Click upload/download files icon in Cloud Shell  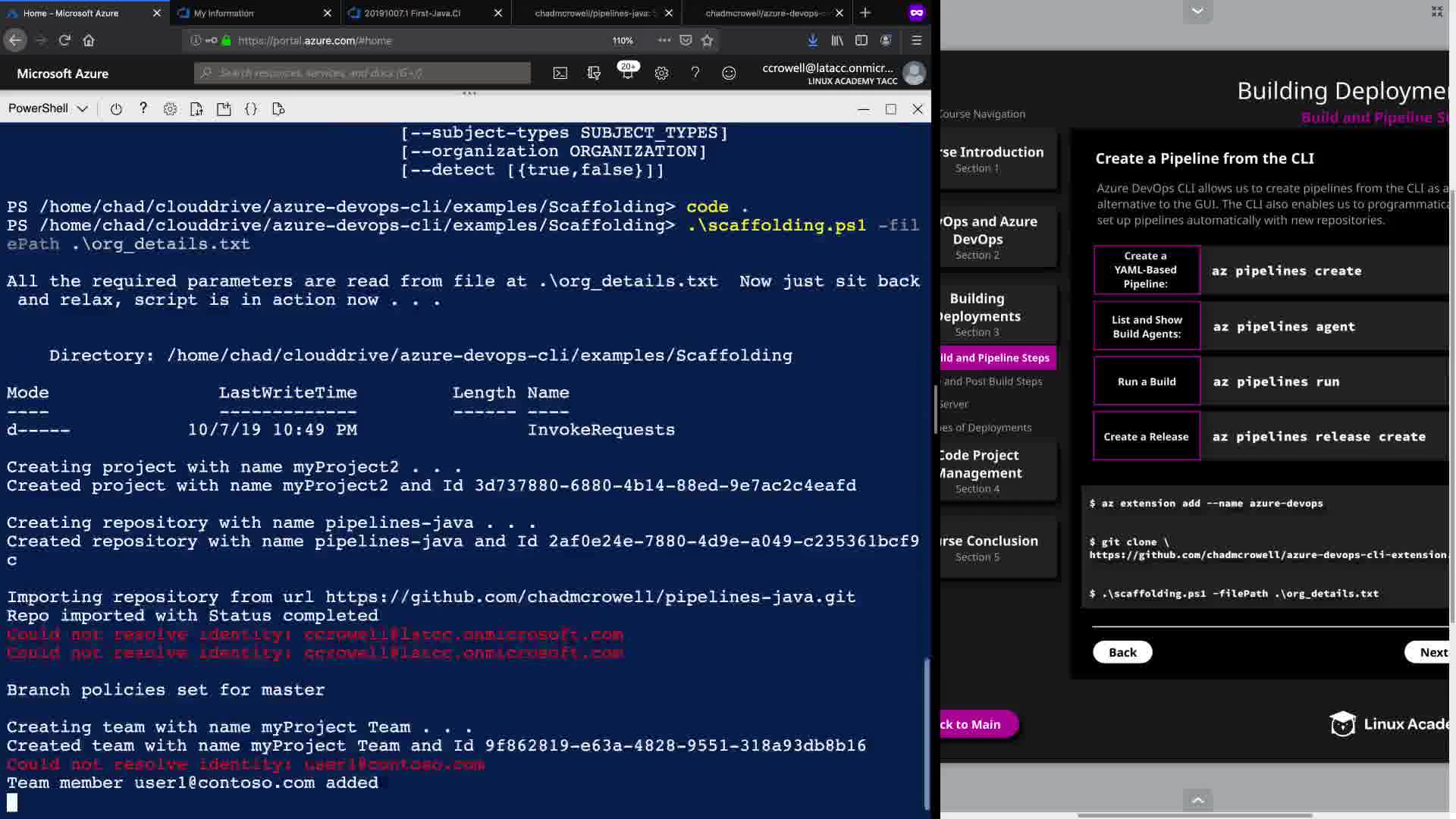point(196,109)
